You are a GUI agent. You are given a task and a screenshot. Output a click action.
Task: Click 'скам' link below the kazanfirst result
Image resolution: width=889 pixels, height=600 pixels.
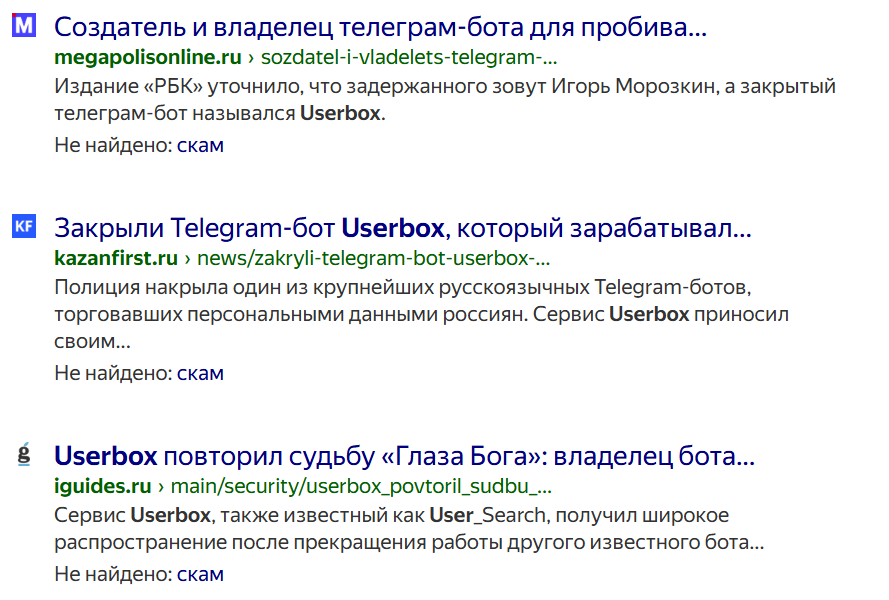point(200,372)
